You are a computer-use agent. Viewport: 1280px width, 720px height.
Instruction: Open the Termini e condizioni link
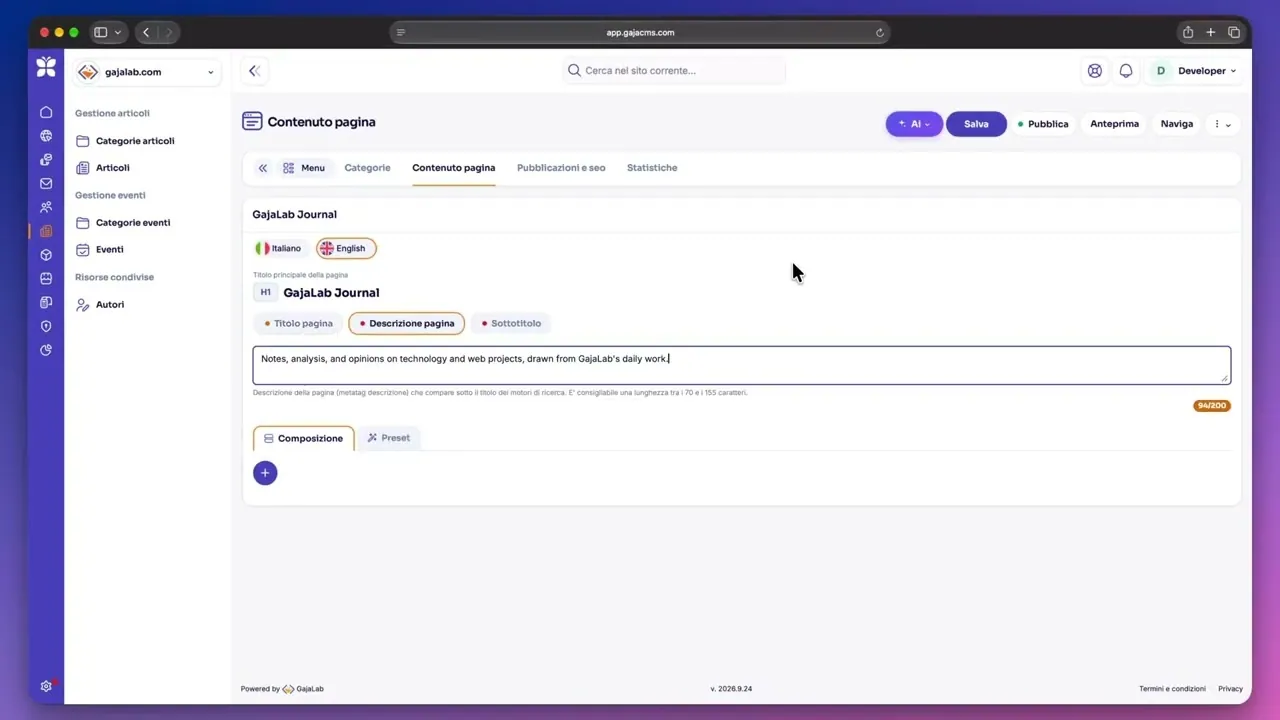pos(1172,689)
